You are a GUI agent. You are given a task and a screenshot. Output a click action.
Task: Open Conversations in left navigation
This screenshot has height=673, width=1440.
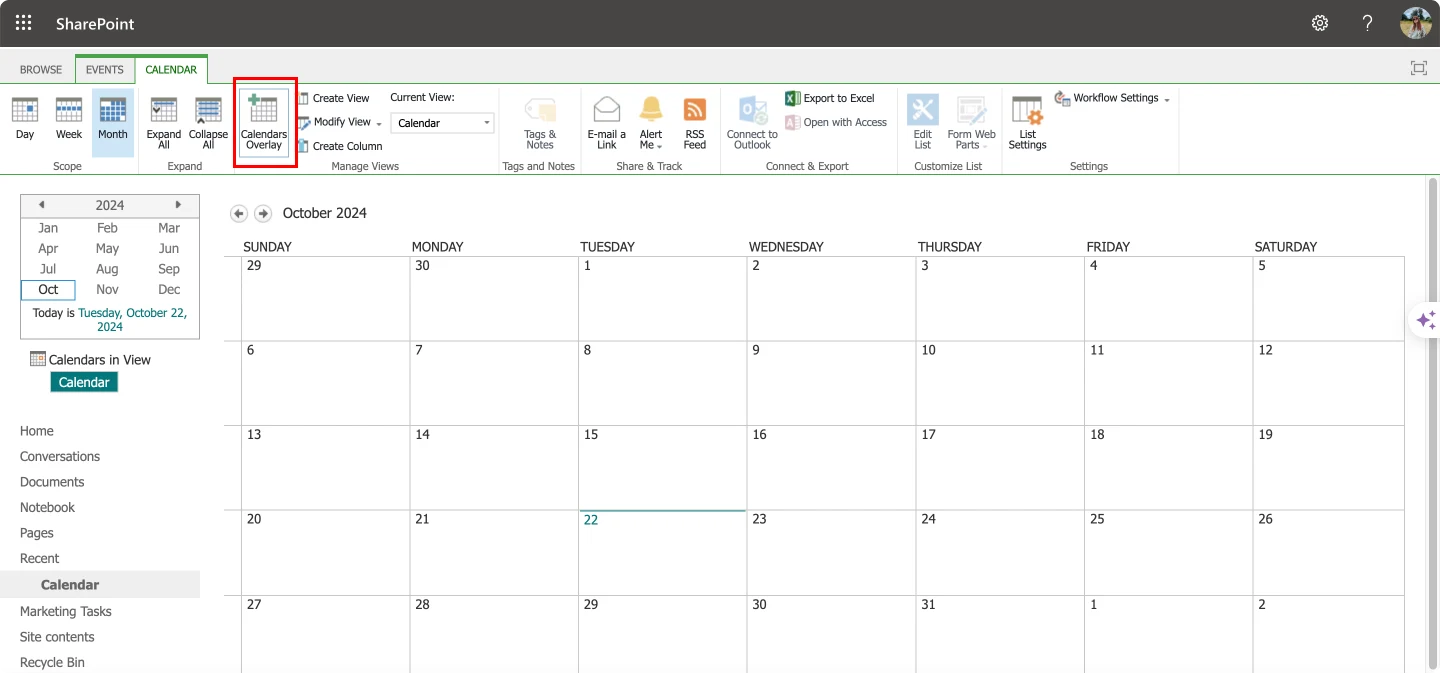click(x=60, y=456)
